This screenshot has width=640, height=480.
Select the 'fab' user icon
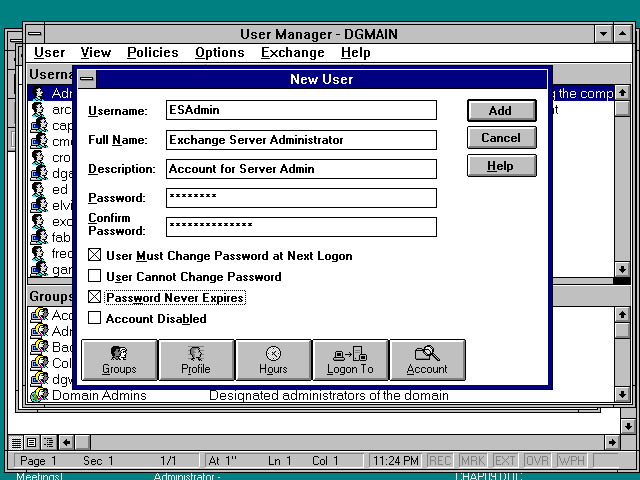tap(39, 237)
